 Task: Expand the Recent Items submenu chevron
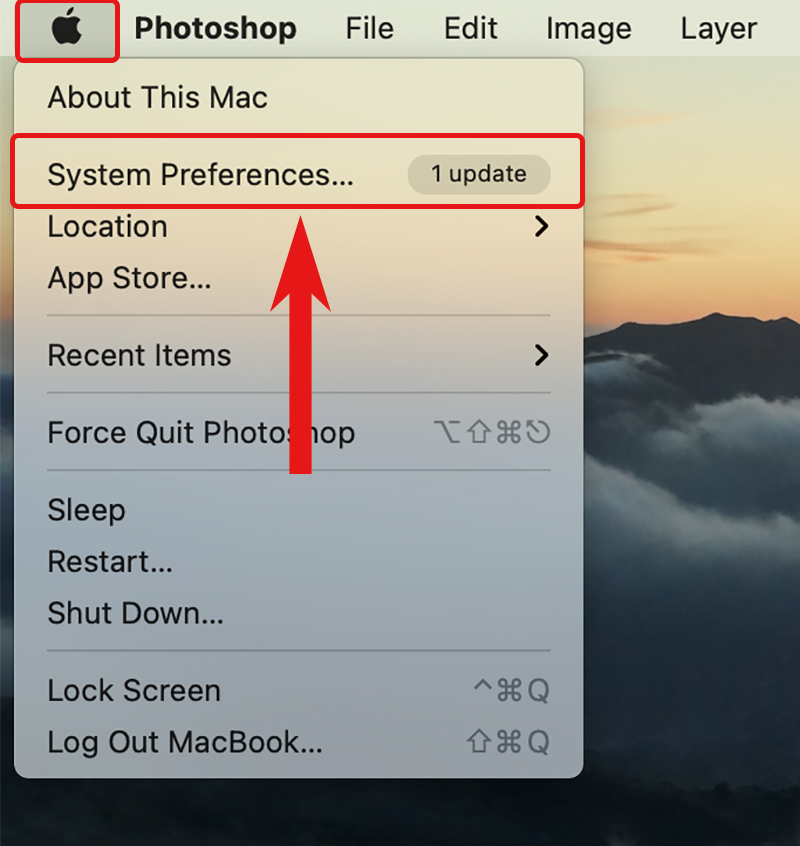point(541,355)
